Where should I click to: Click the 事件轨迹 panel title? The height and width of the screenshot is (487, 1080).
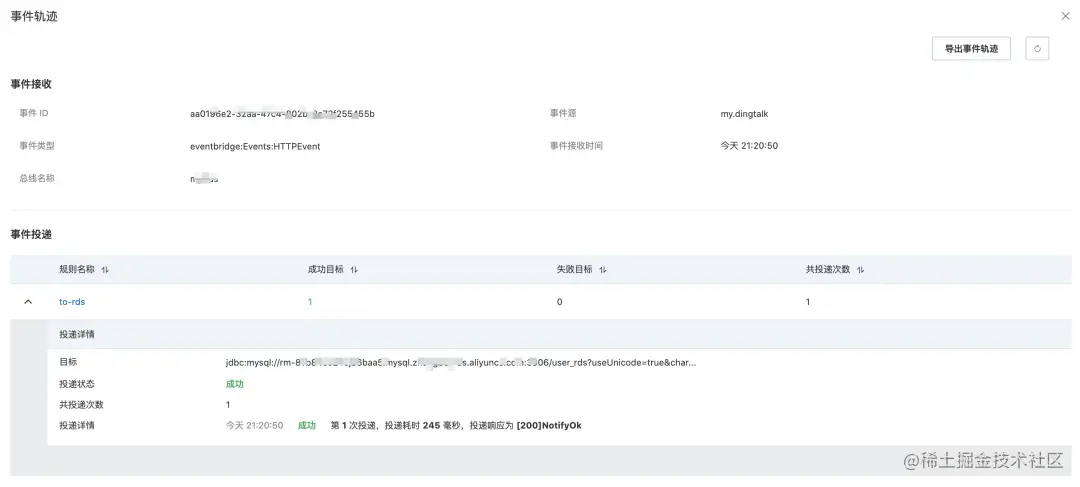34,16
